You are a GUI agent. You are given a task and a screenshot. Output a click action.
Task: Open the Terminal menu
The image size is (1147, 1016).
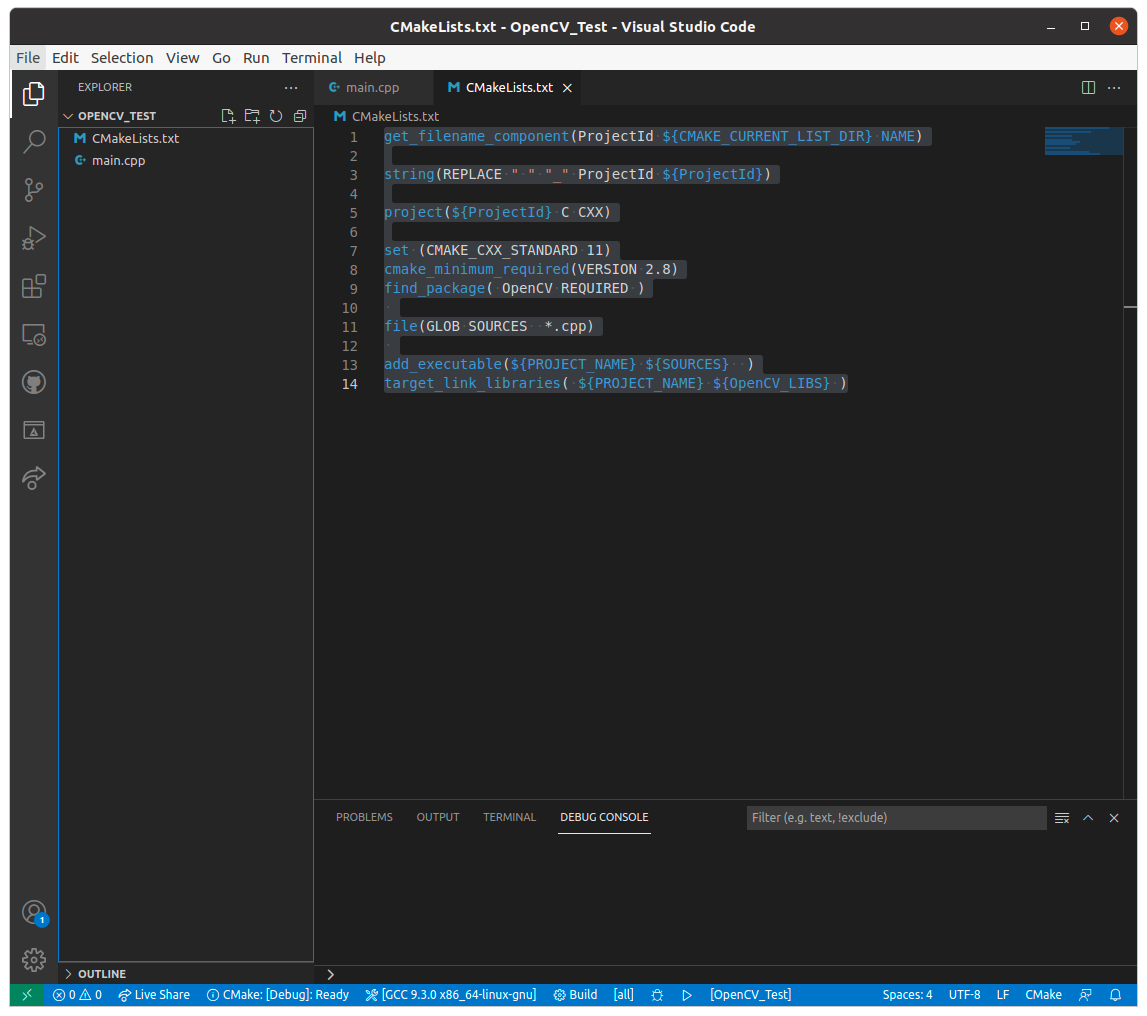[x=312, y=58]
